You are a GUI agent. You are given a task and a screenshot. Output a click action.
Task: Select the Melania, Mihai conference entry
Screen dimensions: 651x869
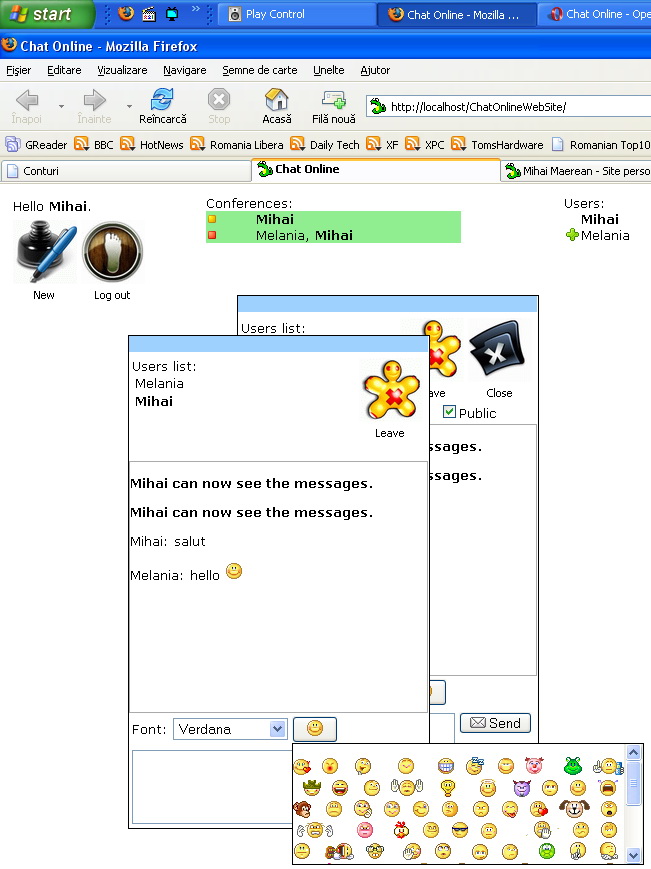[303, 236]
